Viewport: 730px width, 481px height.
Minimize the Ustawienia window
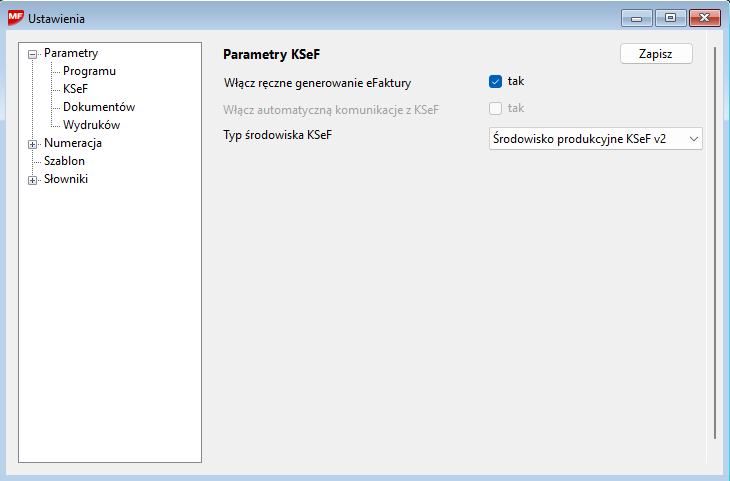636,18
